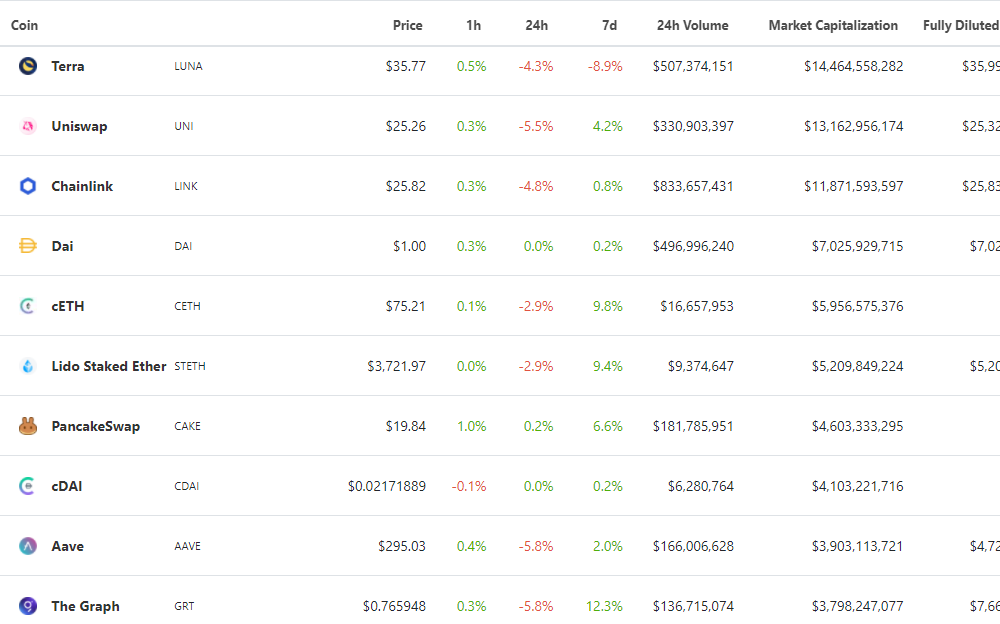Image resolution: width=1000 pixels, height=624 pixels.
Task: Click the Chainlink hexagon logo icon
Action: click(27, 186)
